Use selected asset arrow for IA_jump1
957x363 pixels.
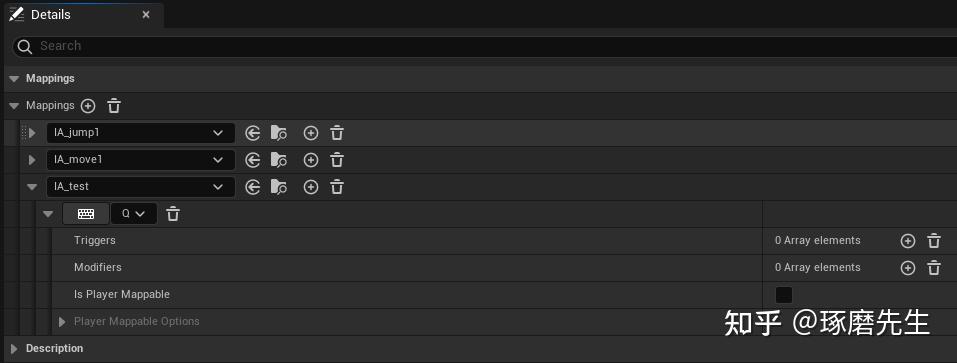click(x=252, y=133)
